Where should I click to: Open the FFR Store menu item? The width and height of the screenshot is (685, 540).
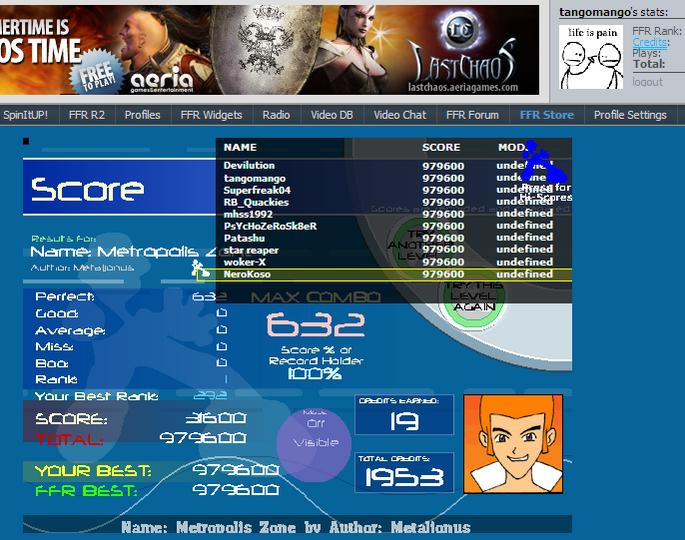click(547, 115)
